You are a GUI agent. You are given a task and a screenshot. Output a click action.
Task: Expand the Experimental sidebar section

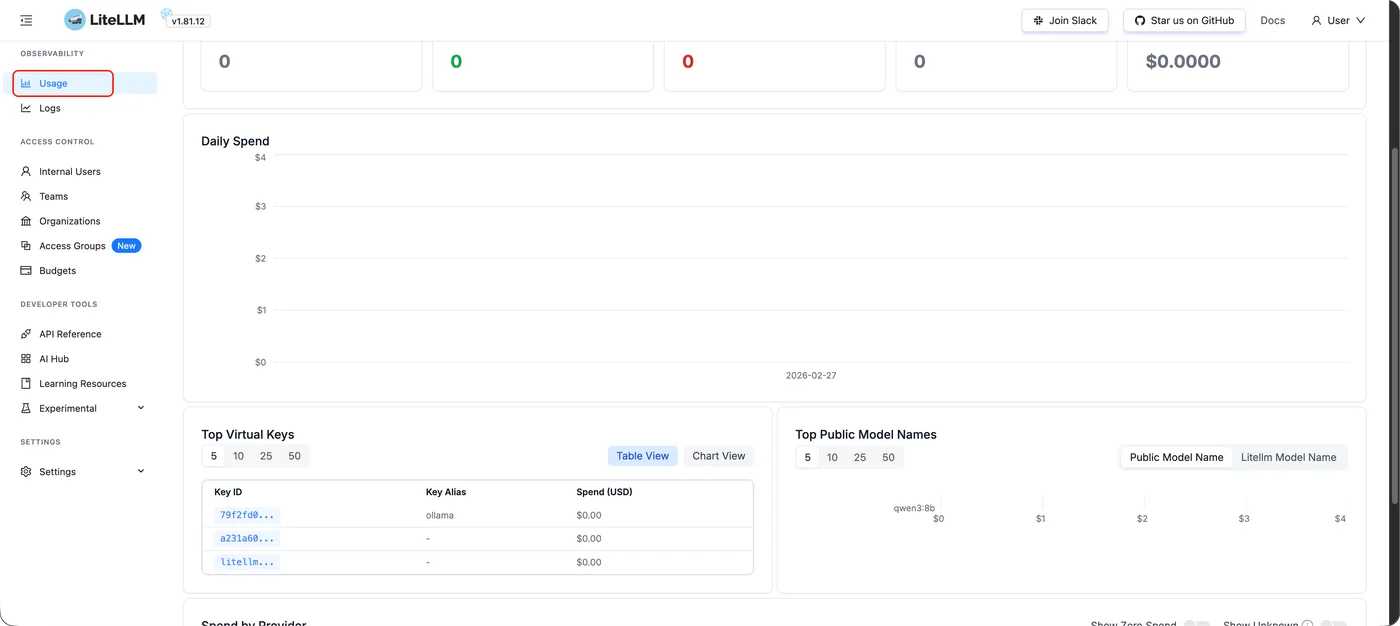(140, 408)
